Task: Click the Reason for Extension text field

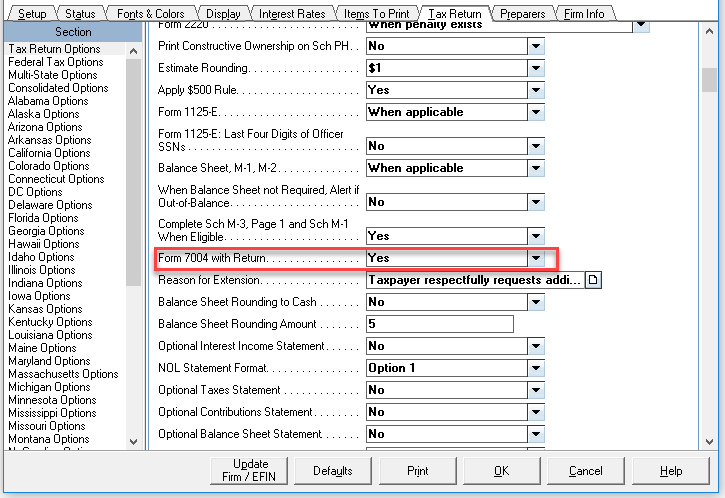Action: pyautogui.click(x=475, y=280)
